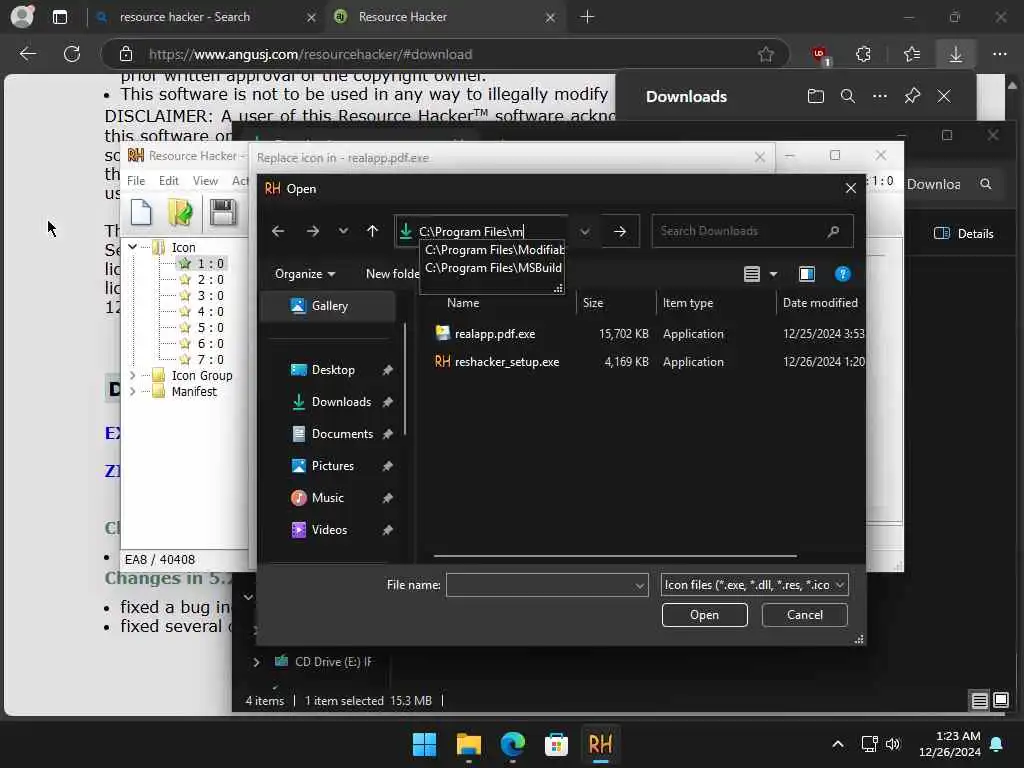Open a new browser tab
The image size is (1024, 768).
tap(587, 17)
